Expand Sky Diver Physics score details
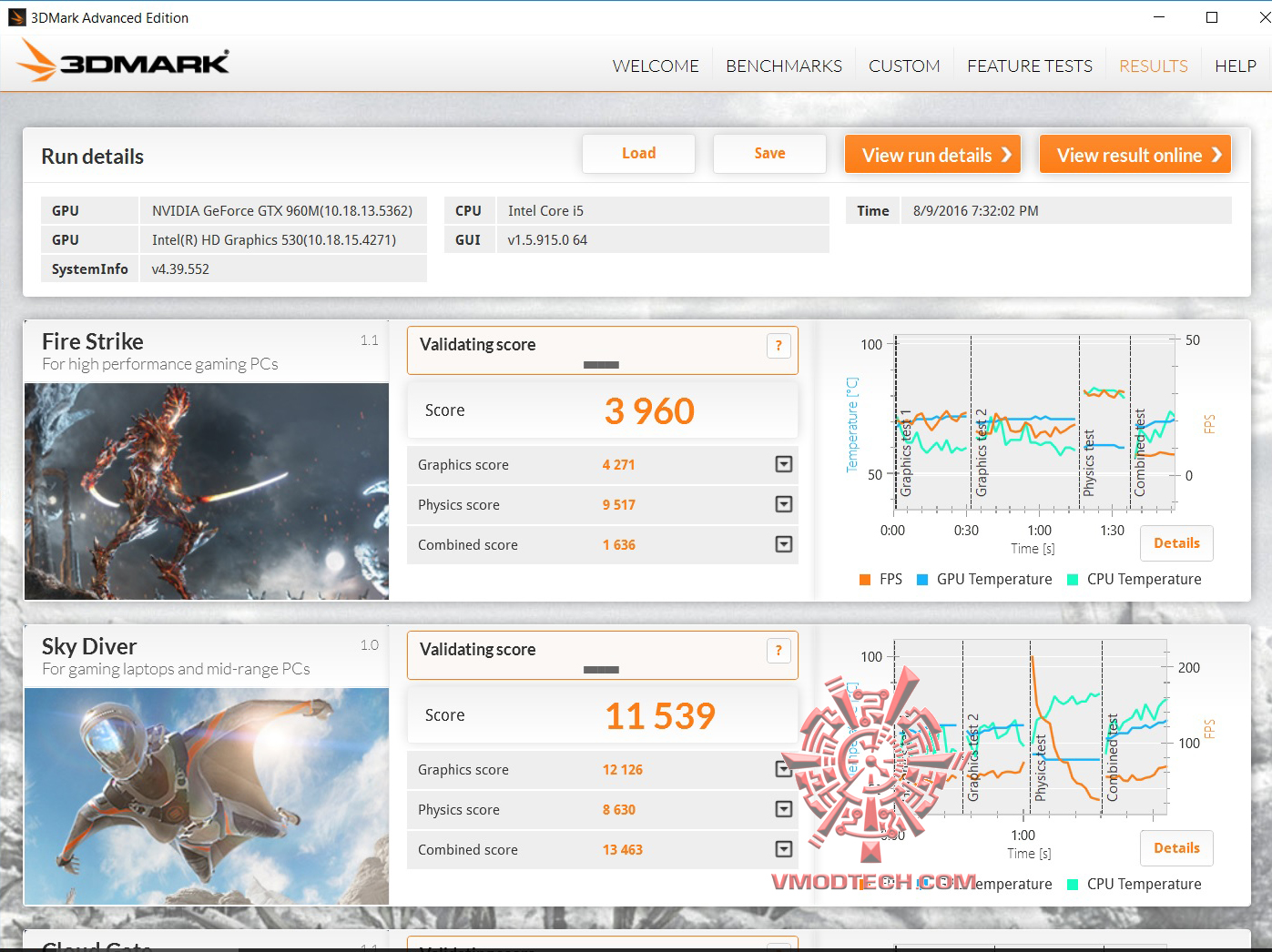 pyautogui.click(x=783, y=809)
